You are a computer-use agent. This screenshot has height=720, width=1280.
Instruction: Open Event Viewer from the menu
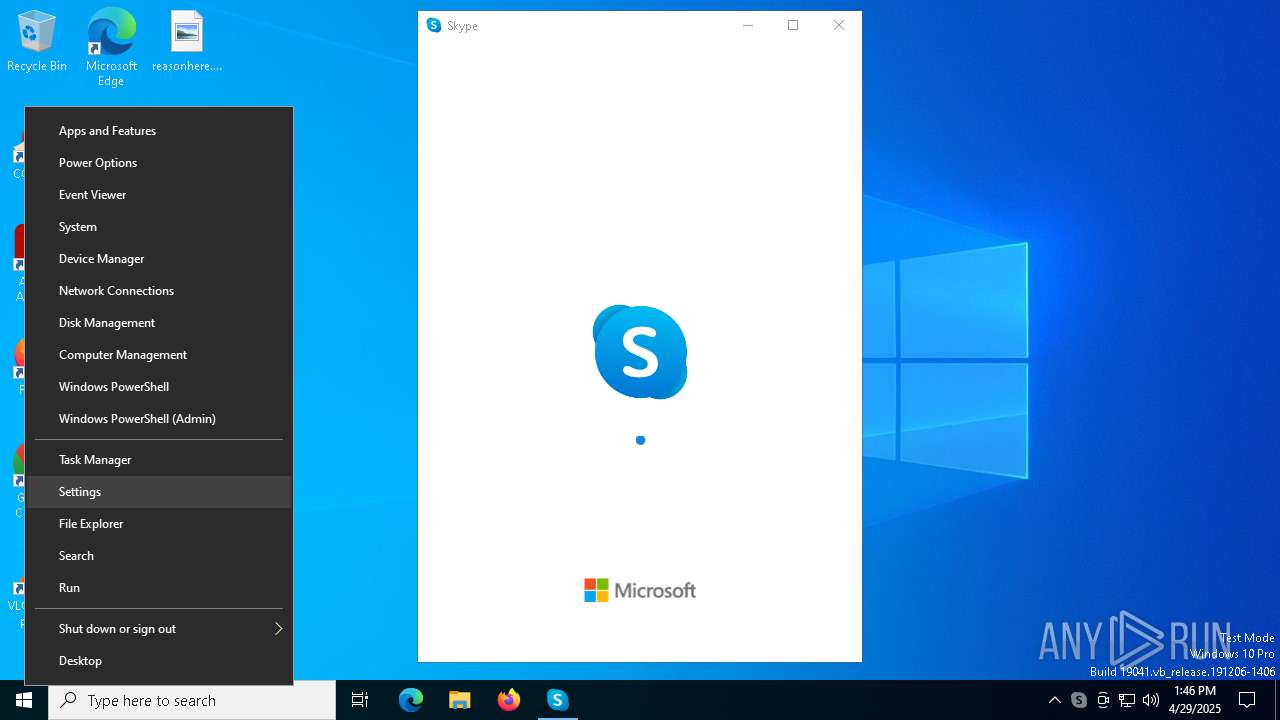[x=159, y=195]
